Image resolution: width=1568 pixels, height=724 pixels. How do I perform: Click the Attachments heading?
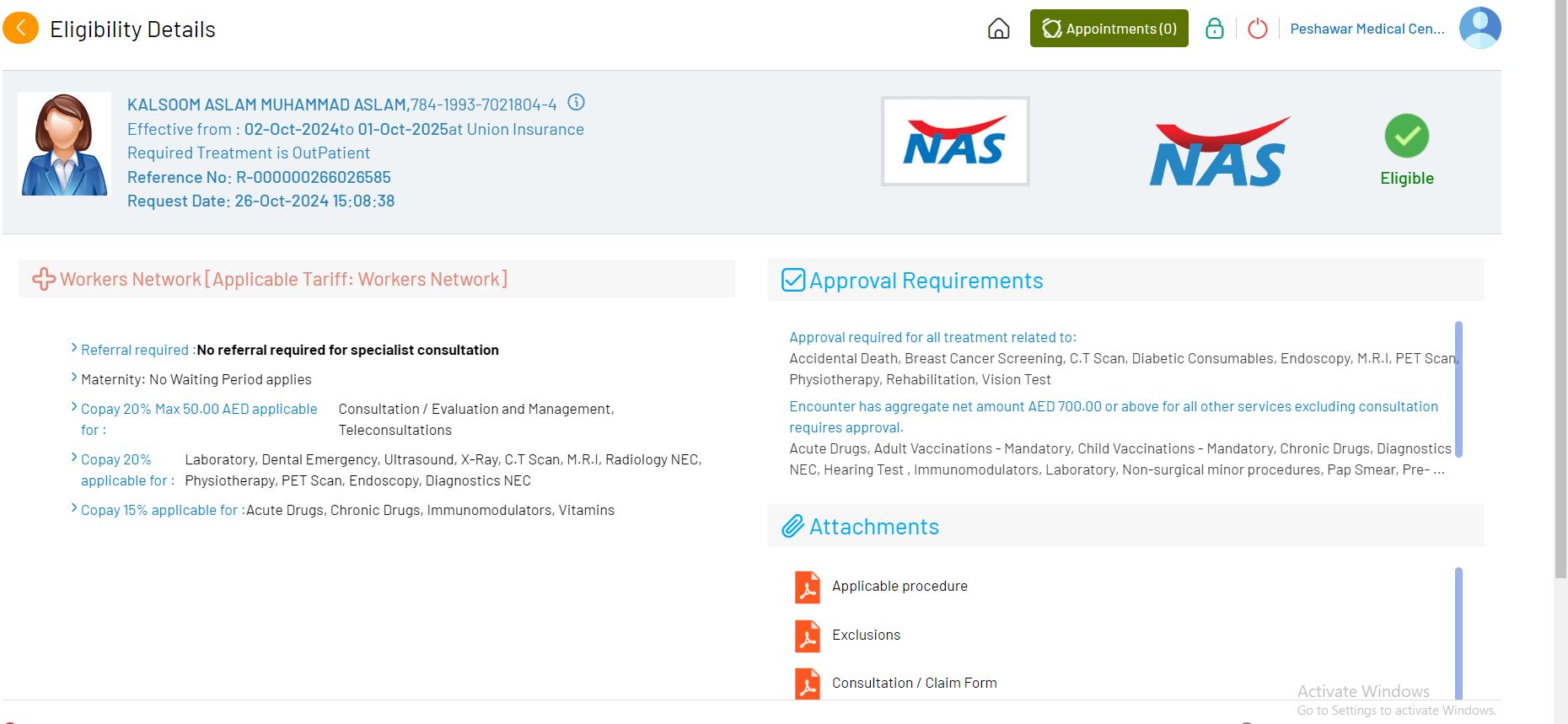coord(873,527)
